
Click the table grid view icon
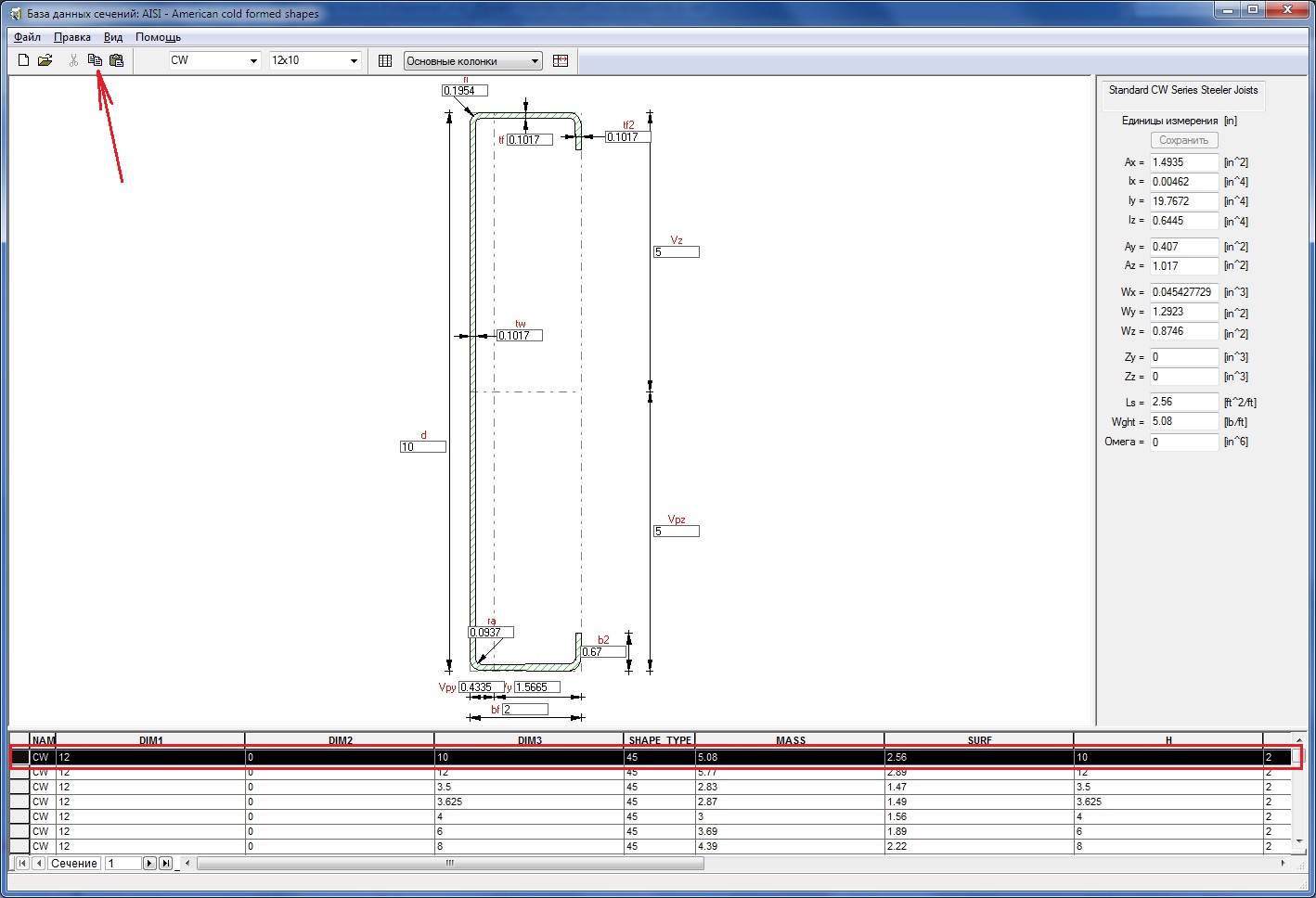pyautogui.click(x=385, y=60)
